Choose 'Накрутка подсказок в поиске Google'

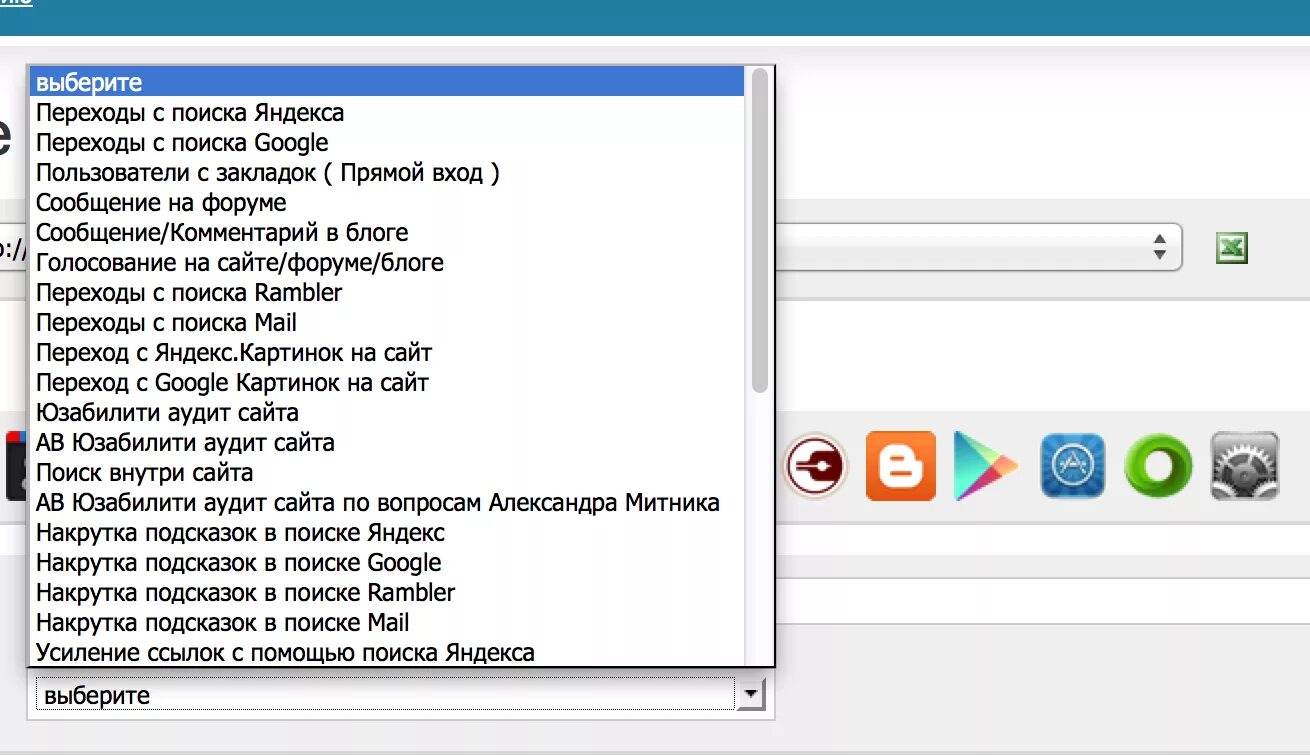click(387, 562)
